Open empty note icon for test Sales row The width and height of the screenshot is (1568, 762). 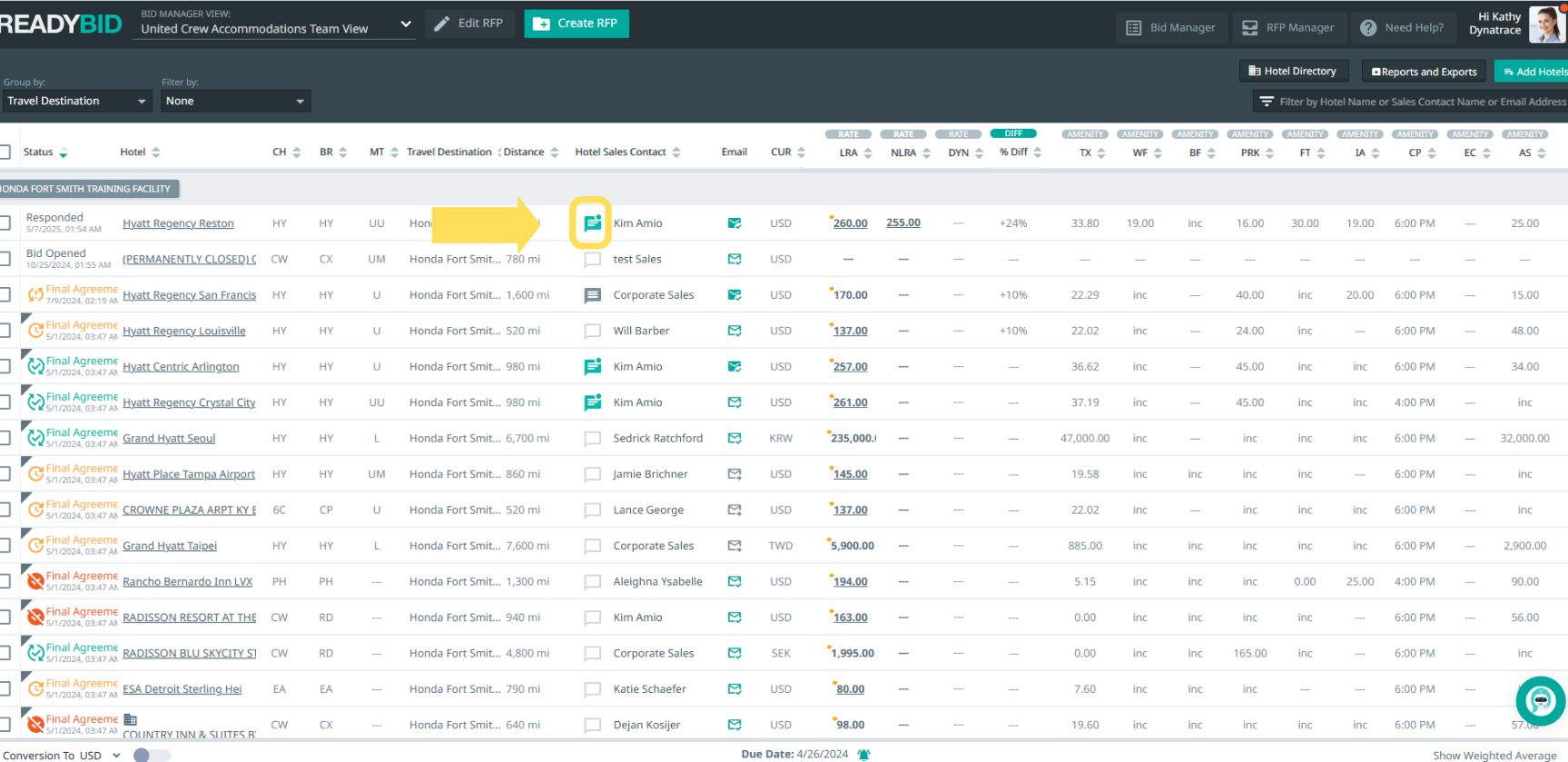592,260
